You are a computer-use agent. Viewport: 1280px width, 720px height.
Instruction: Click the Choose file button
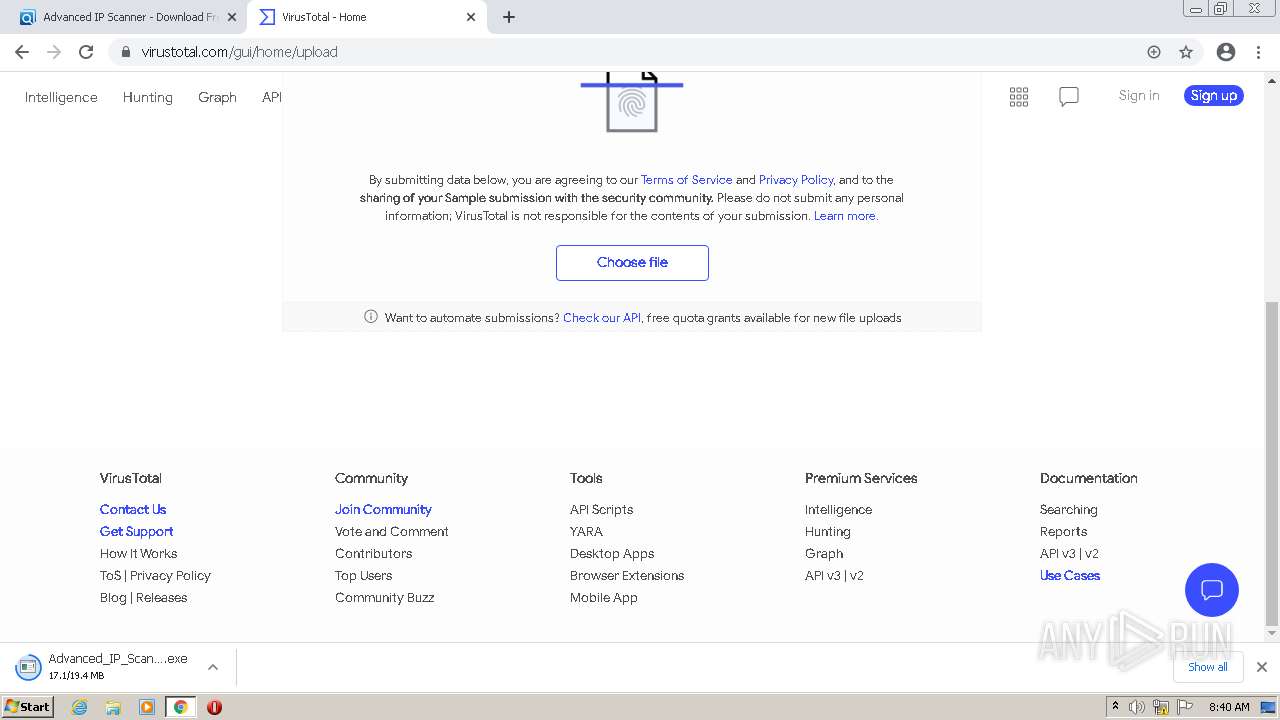(632, 263)
